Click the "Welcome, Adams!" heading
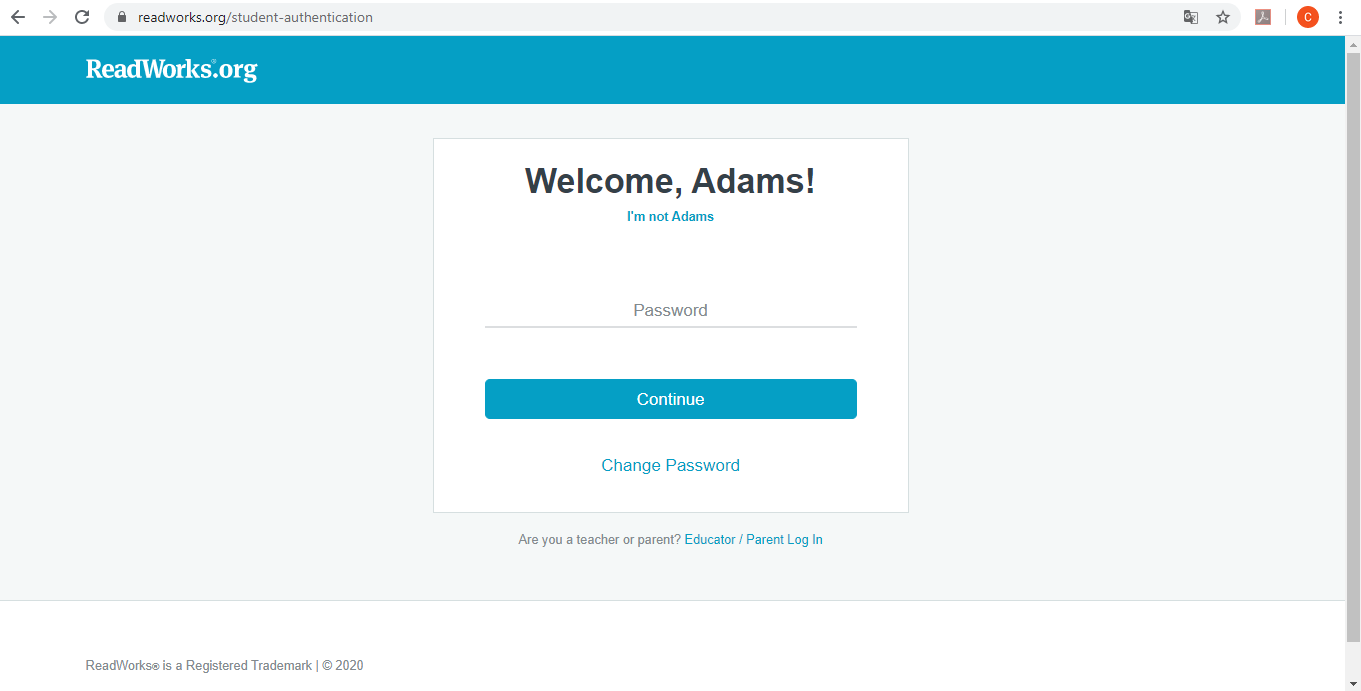1361x691 pixels. 670,181
